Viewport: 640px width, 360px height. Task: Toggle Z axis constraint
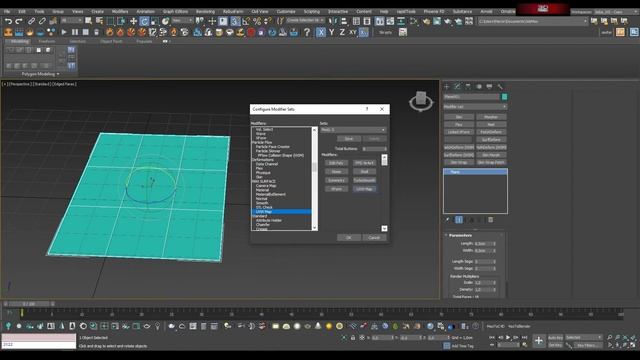pos(342,32)
